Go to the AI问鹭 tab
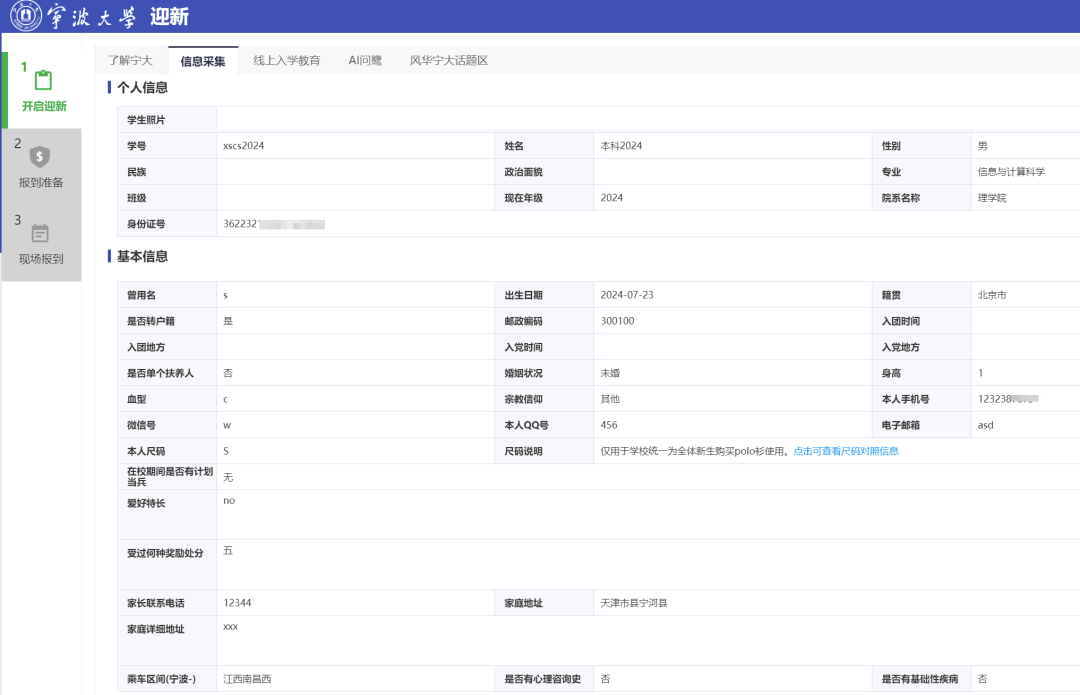 (365, 61)
